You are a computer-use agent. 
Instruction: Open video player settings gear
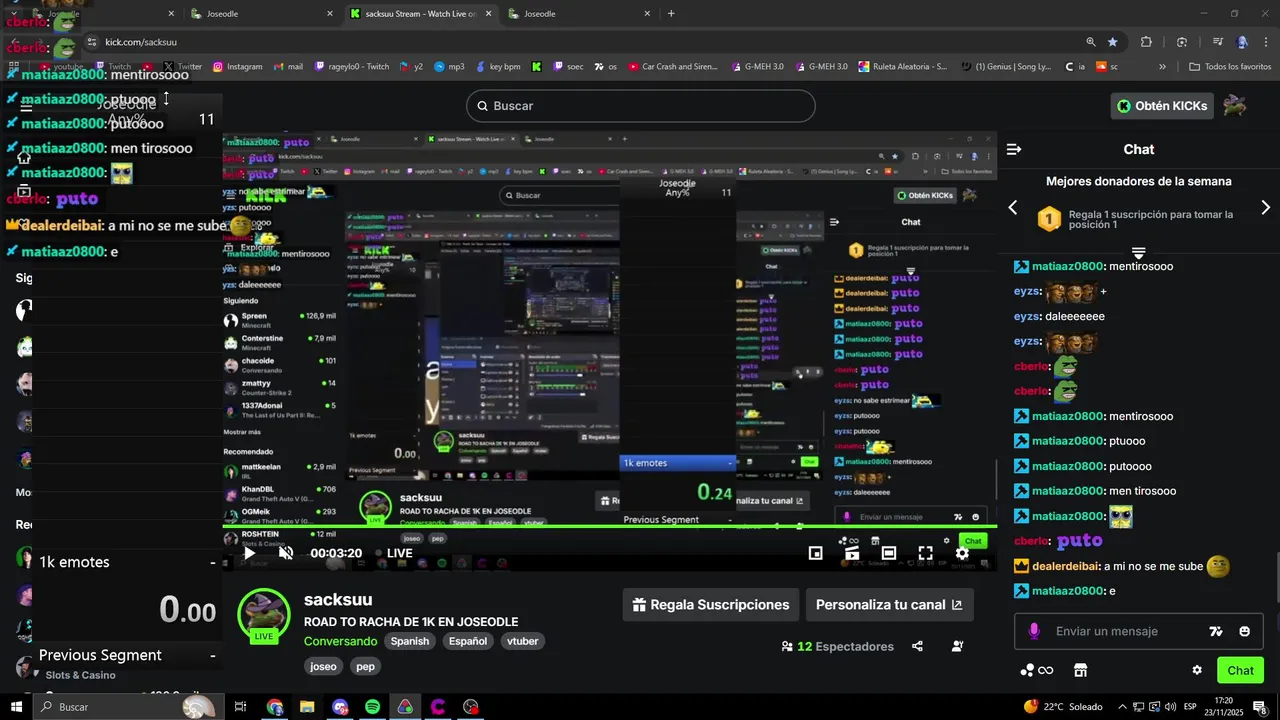click(962, 553)
